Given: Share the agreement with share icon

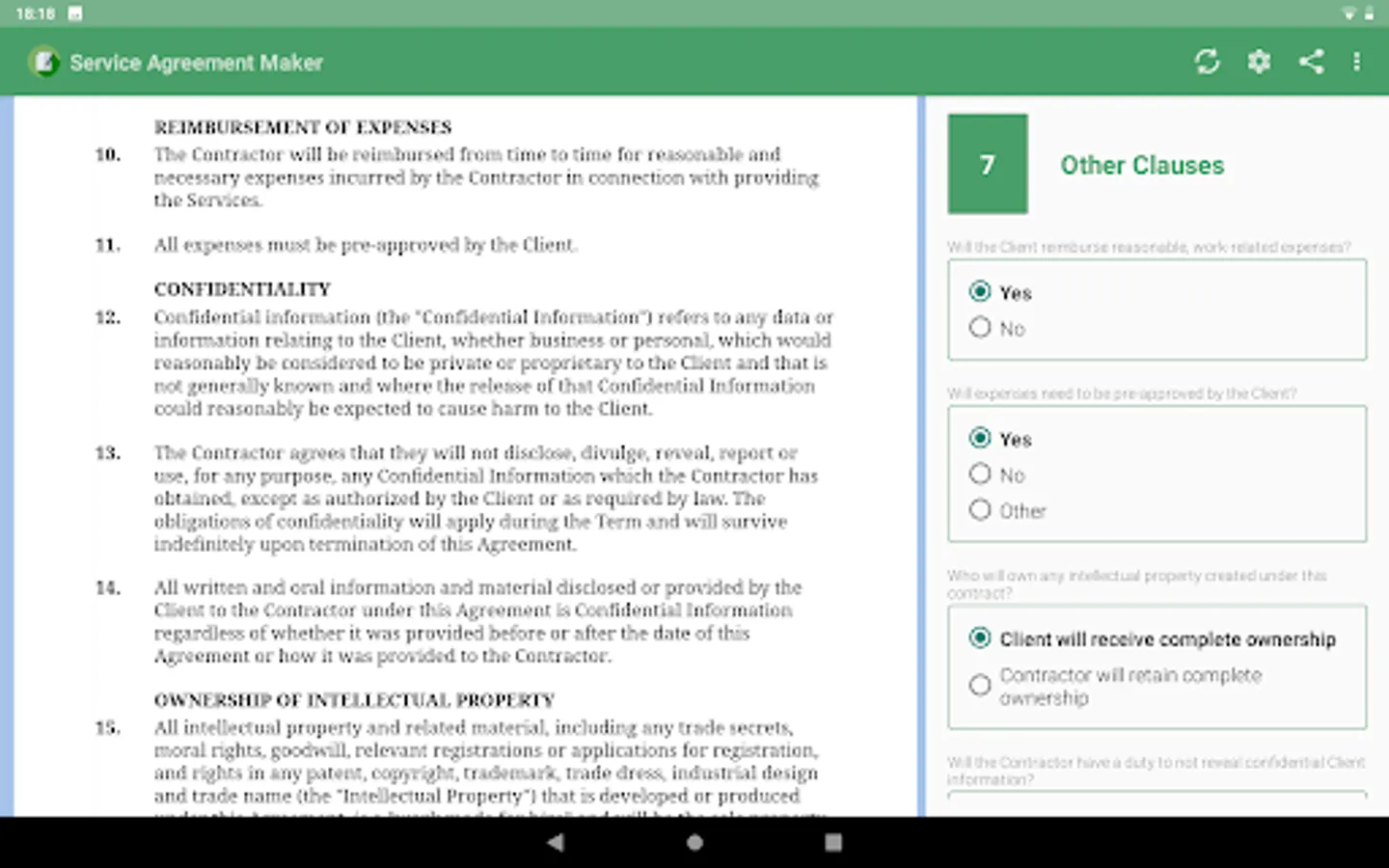Looking at the screenshot, I should tap(1311, 62).
